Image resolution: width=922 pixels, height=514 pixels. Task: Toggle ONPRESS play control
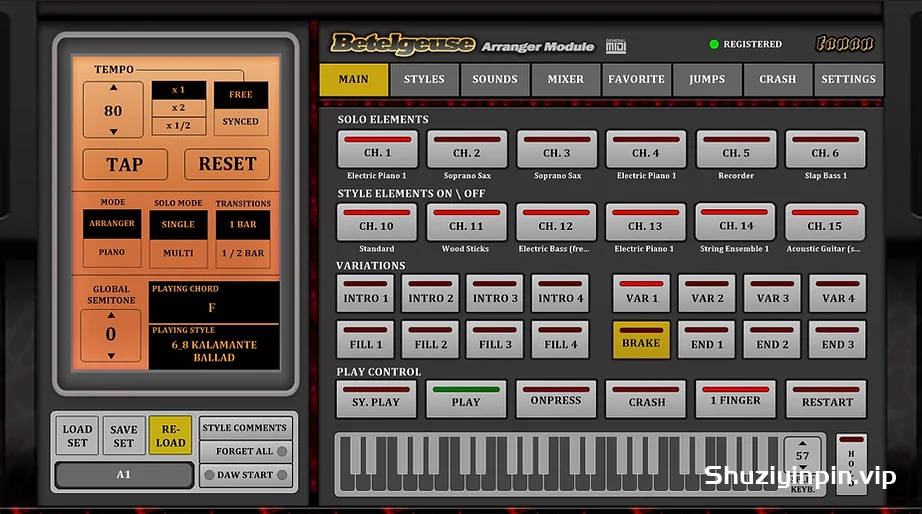click(556, 399)
